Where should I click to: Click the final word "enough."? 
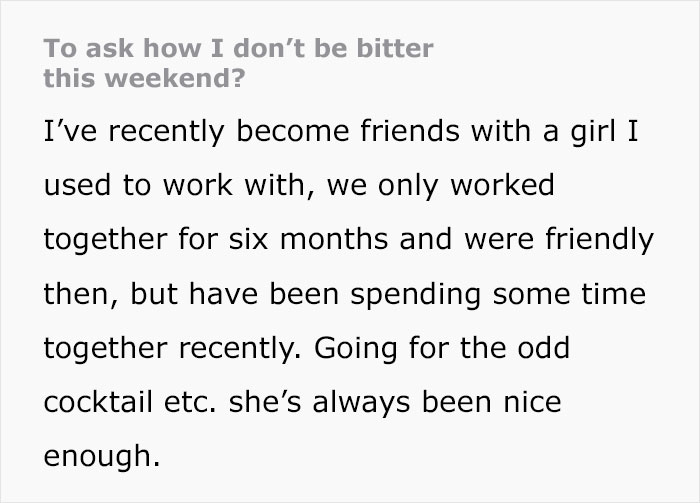click(x=100, y=456)
